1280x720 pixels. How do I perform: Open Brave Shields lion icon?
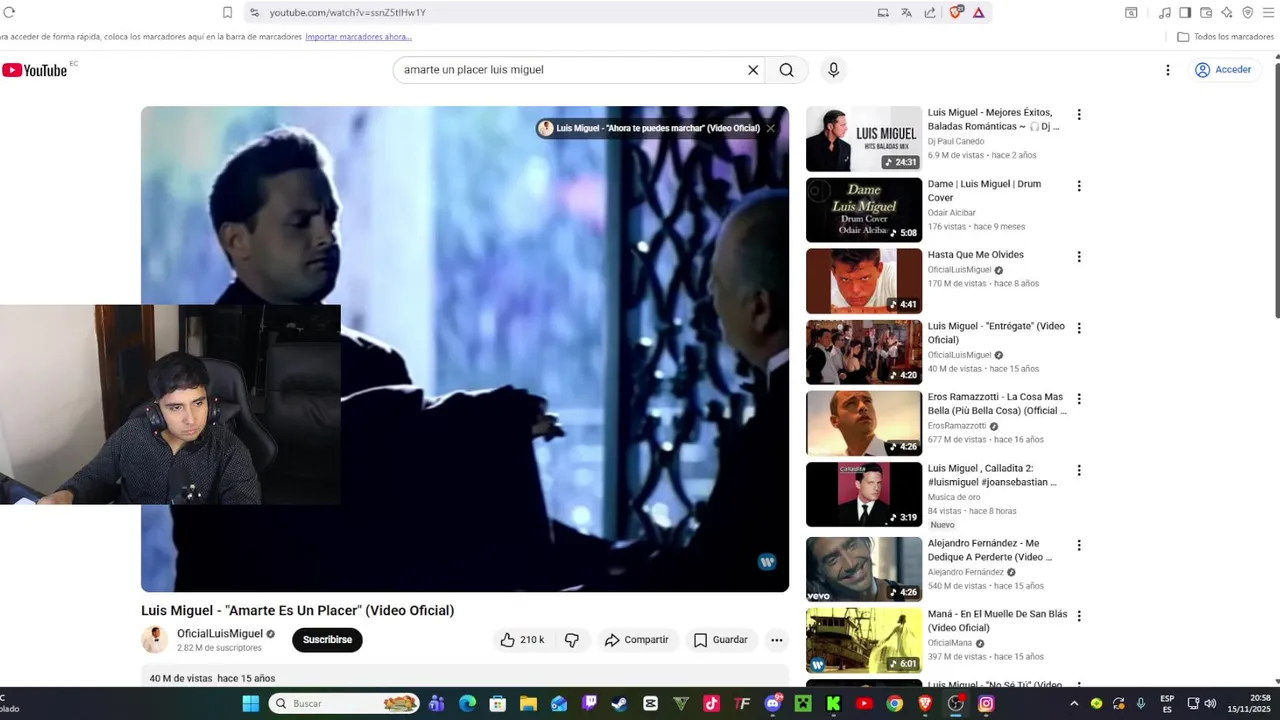[x=955, y=12]
